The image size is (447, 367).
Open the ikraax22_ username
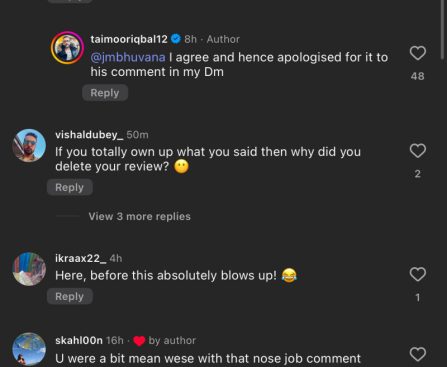81,258
